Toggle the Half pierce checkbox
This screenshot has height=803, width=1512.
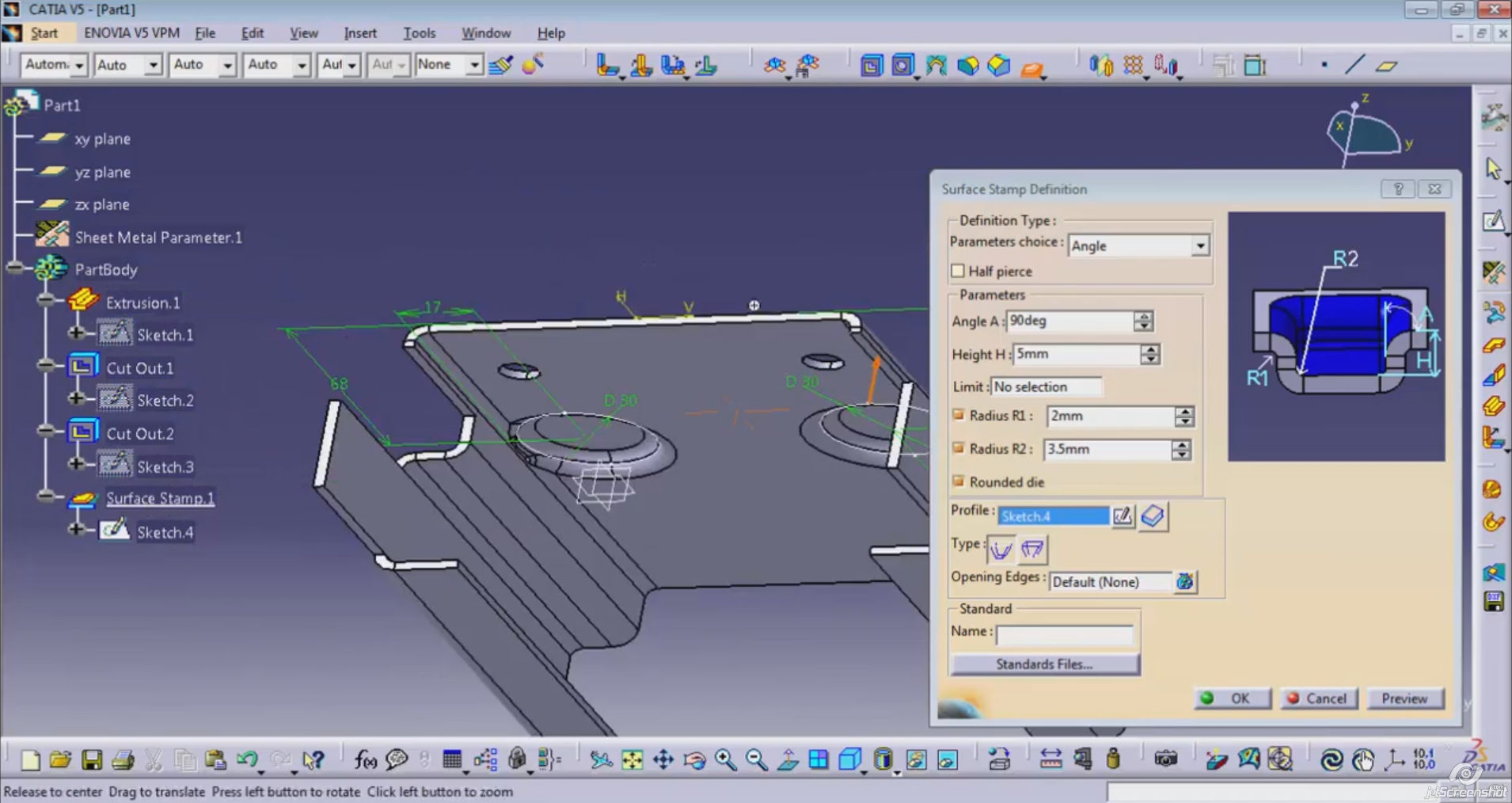tap(958, 271)
